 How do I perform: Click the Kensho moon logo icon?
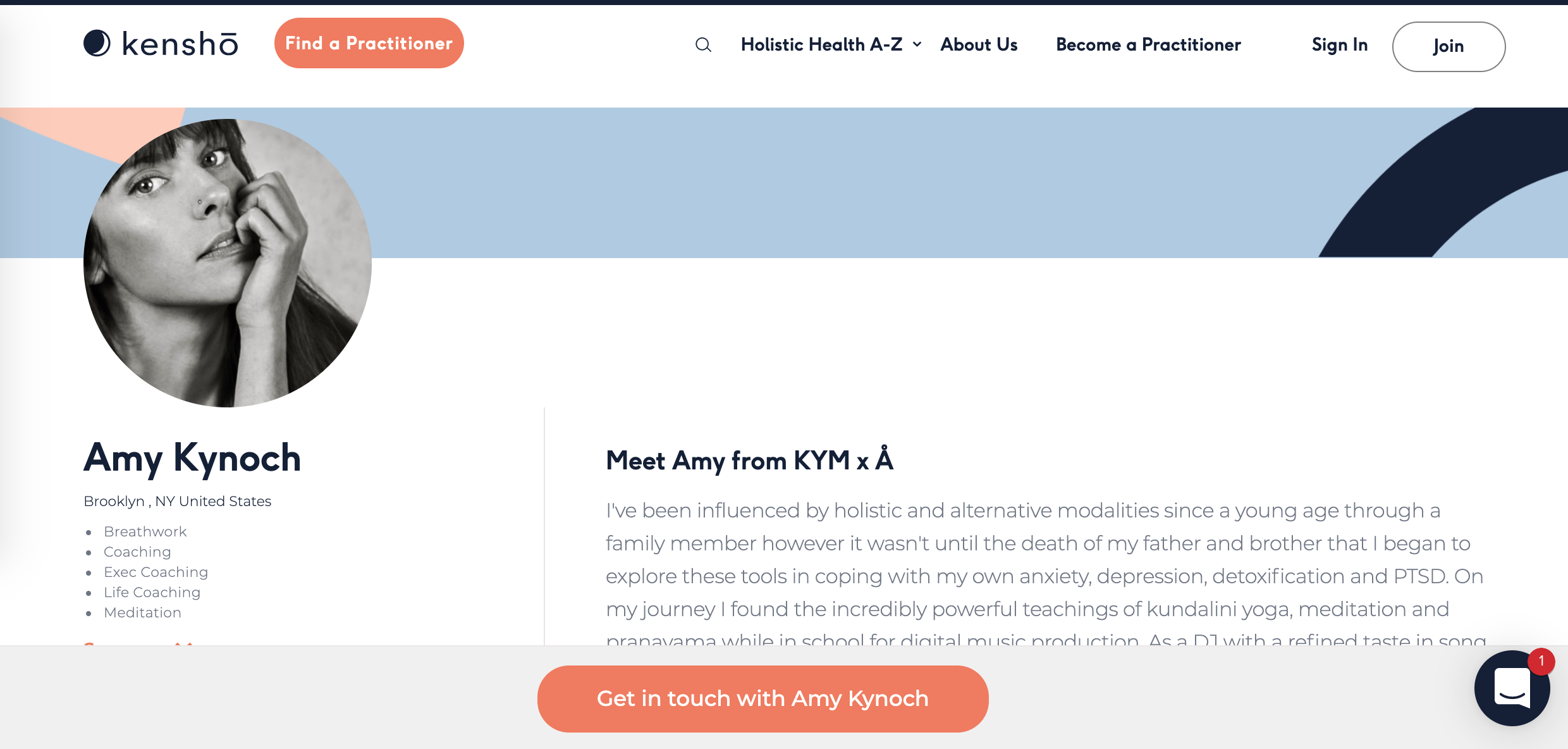(97, 43)
